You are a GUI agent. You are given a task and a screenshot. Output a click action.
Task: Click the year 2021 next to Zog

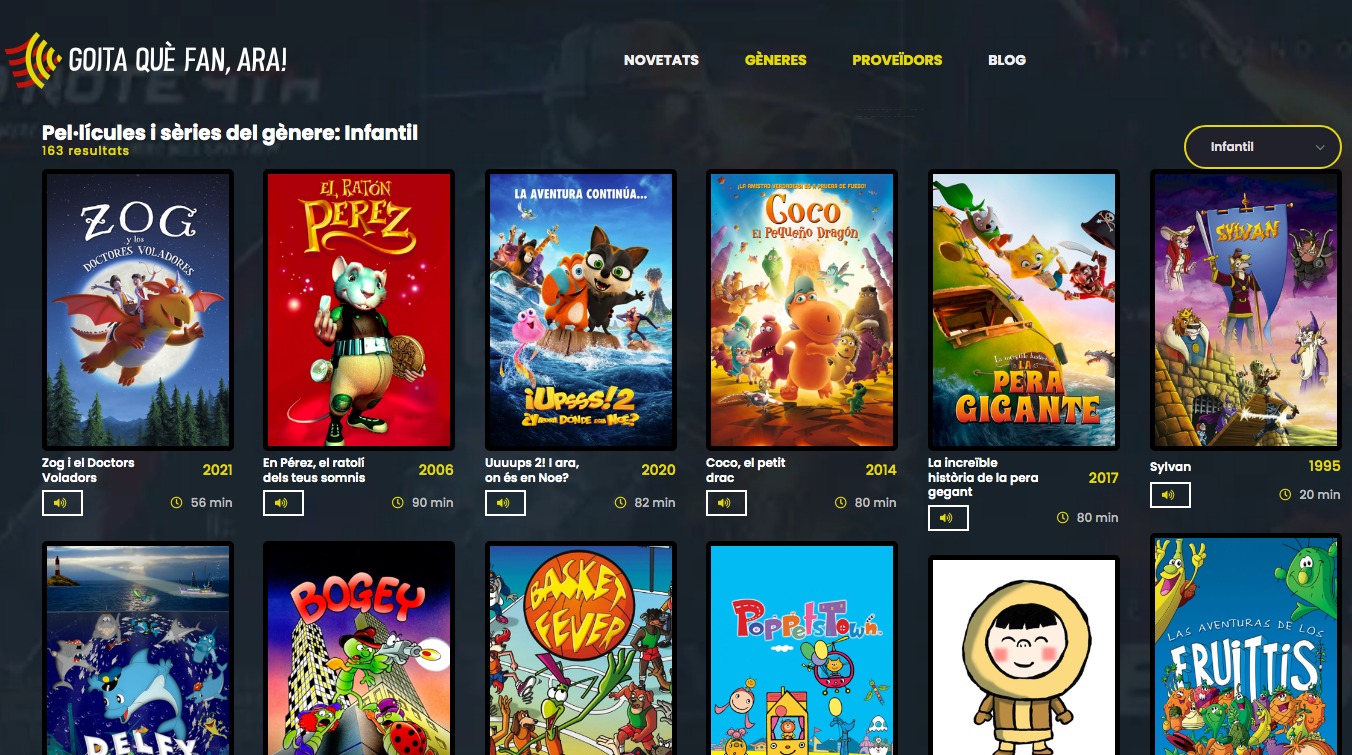click(x=217, y=470)
